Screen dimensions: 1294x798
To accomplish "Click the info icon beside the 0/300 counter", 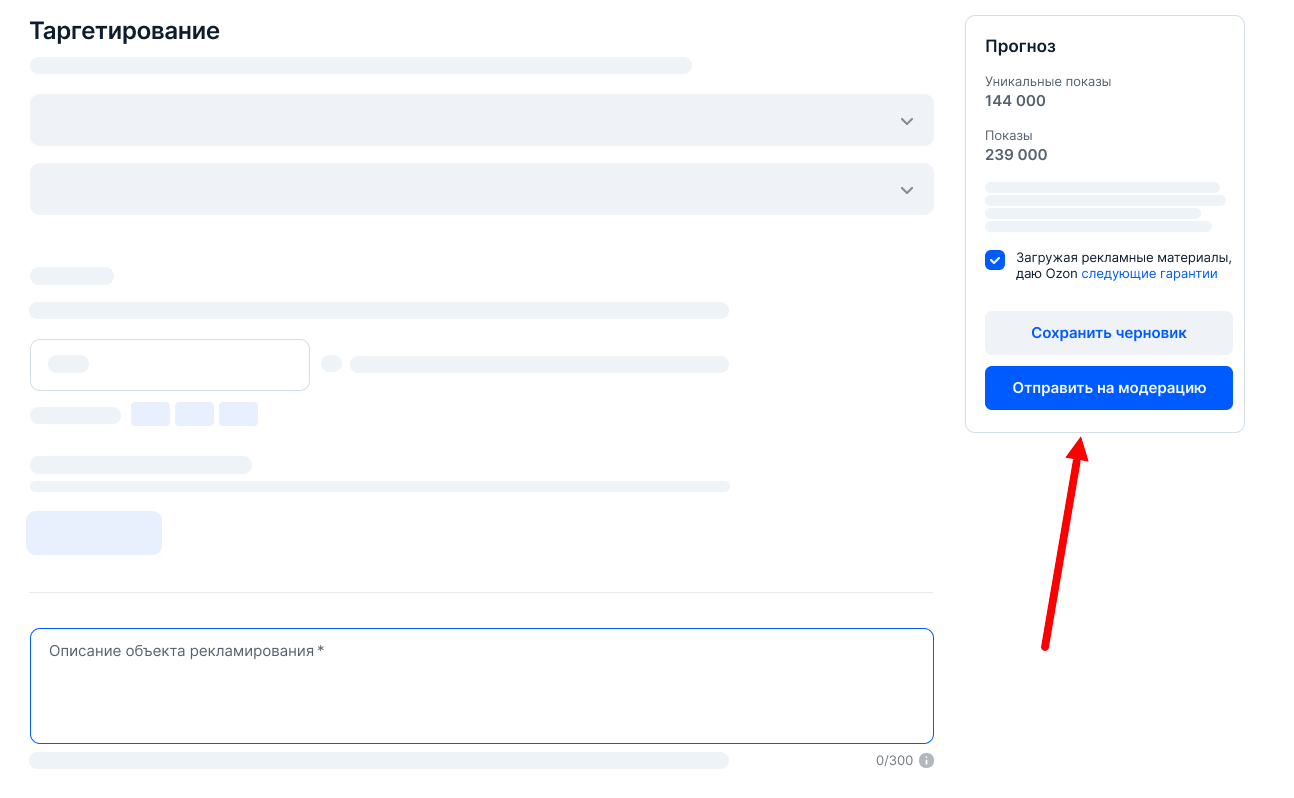I will 925,760.
